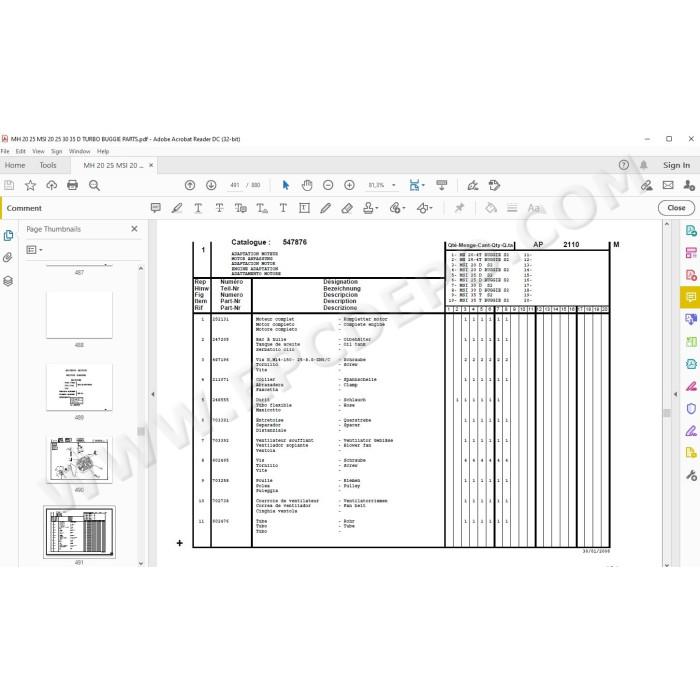700x700 pixels.
Task: Open the Fill & Sign pen icon
Action: 473,185
